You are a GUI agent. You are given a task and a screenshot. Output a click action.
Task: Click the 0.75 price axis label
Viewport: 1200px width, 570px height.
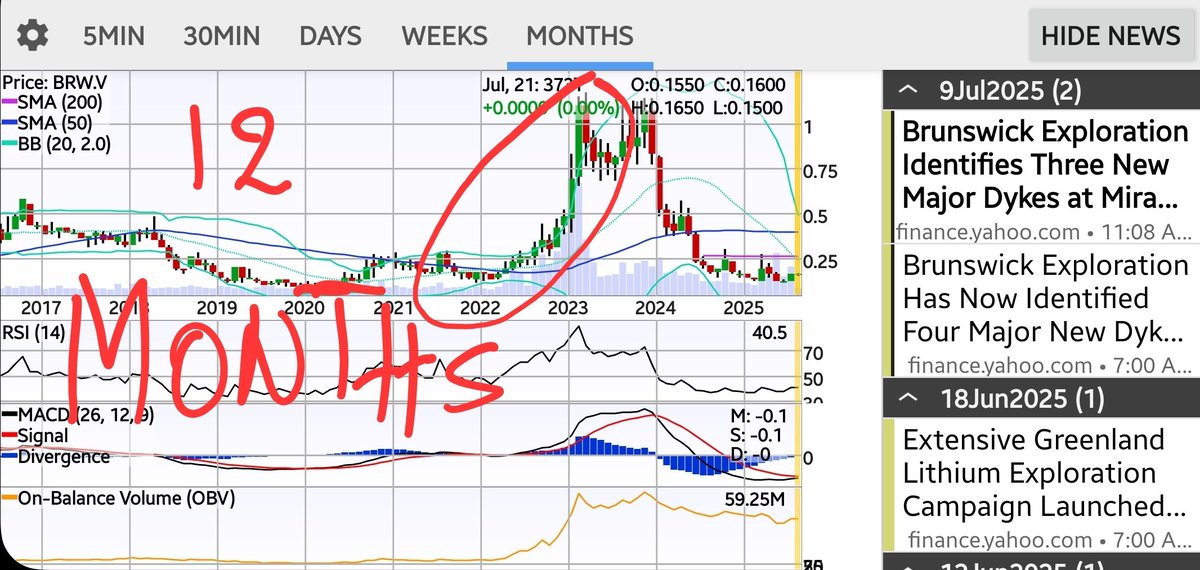point(821,172)
